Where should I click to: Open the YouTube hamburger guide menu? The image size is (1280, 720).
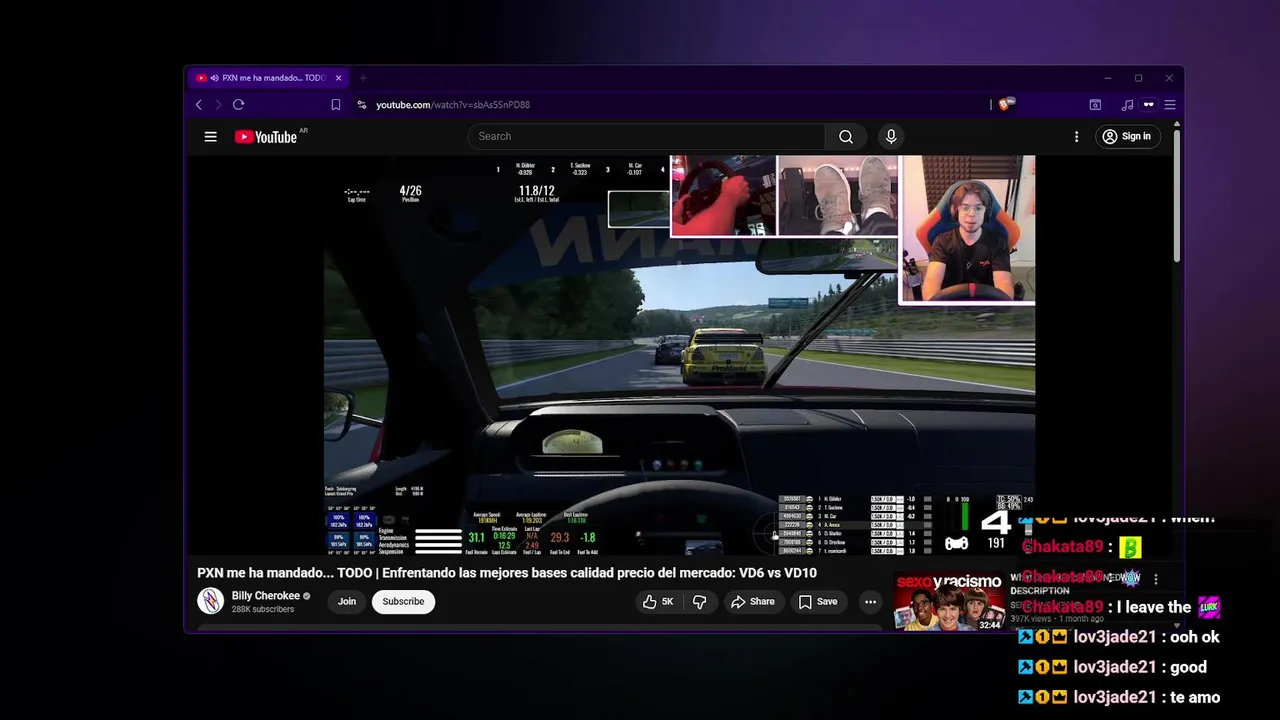(x=210, y=137)
